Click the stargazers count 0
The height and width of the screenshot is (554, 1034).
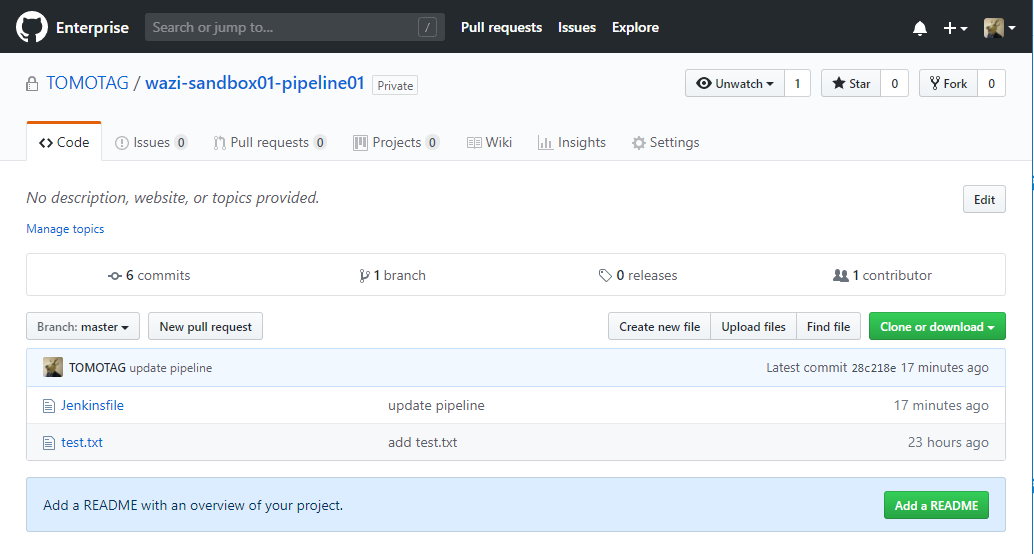[x=894, y=83]
